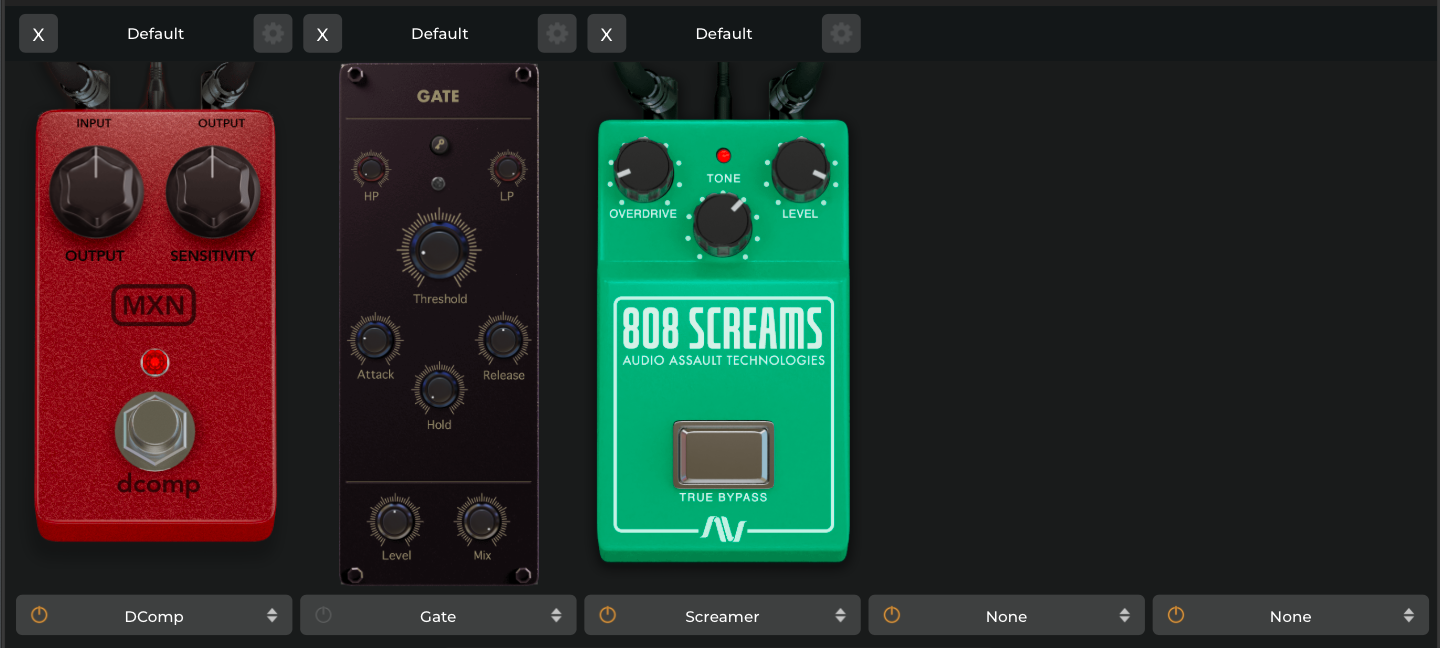Click the small link icon on Gate module

438,145
